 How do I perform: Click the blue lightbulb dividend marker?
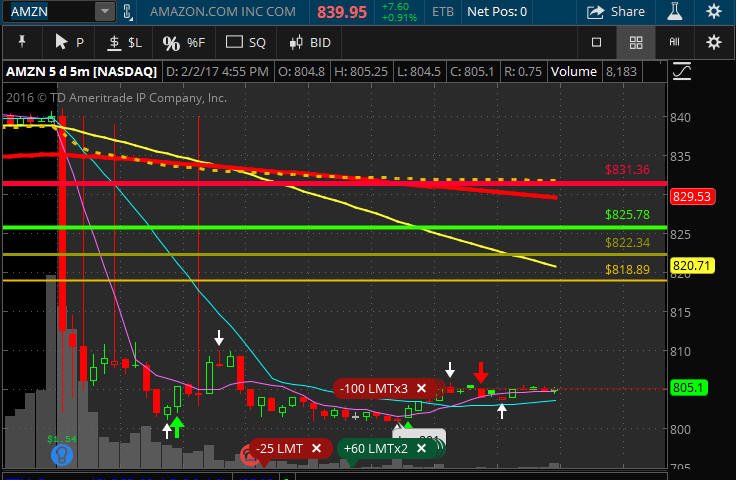coord(62,454)
